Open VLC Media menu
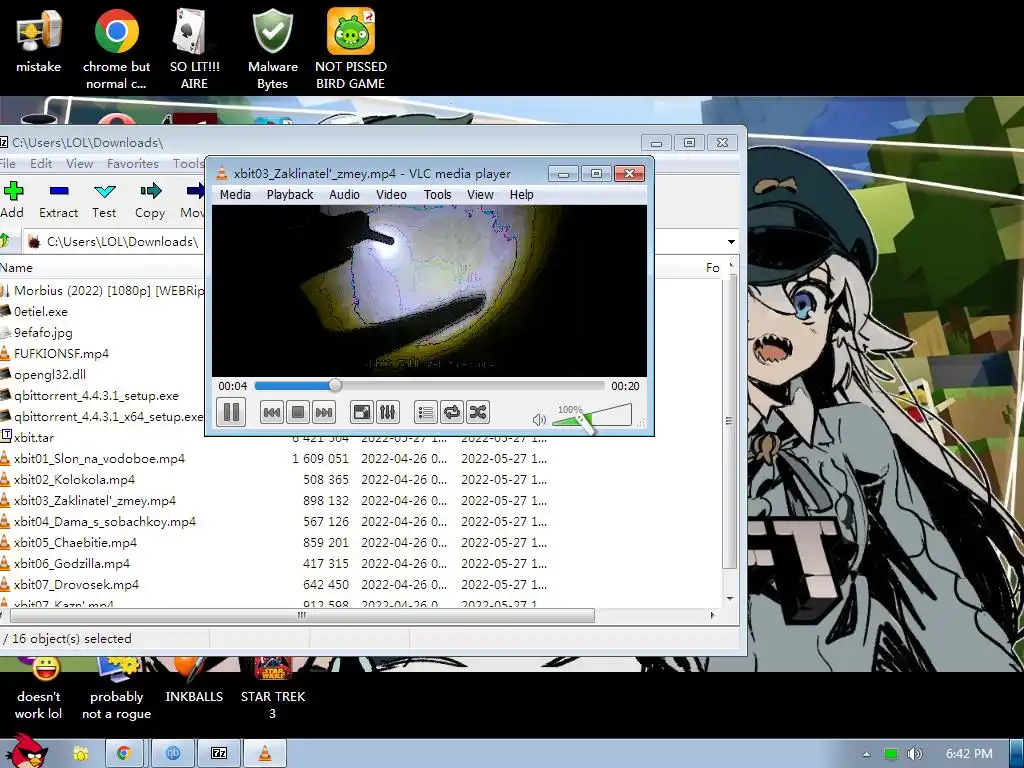The height and width of the screenshot is (768, 1024). tap(235, 195)
